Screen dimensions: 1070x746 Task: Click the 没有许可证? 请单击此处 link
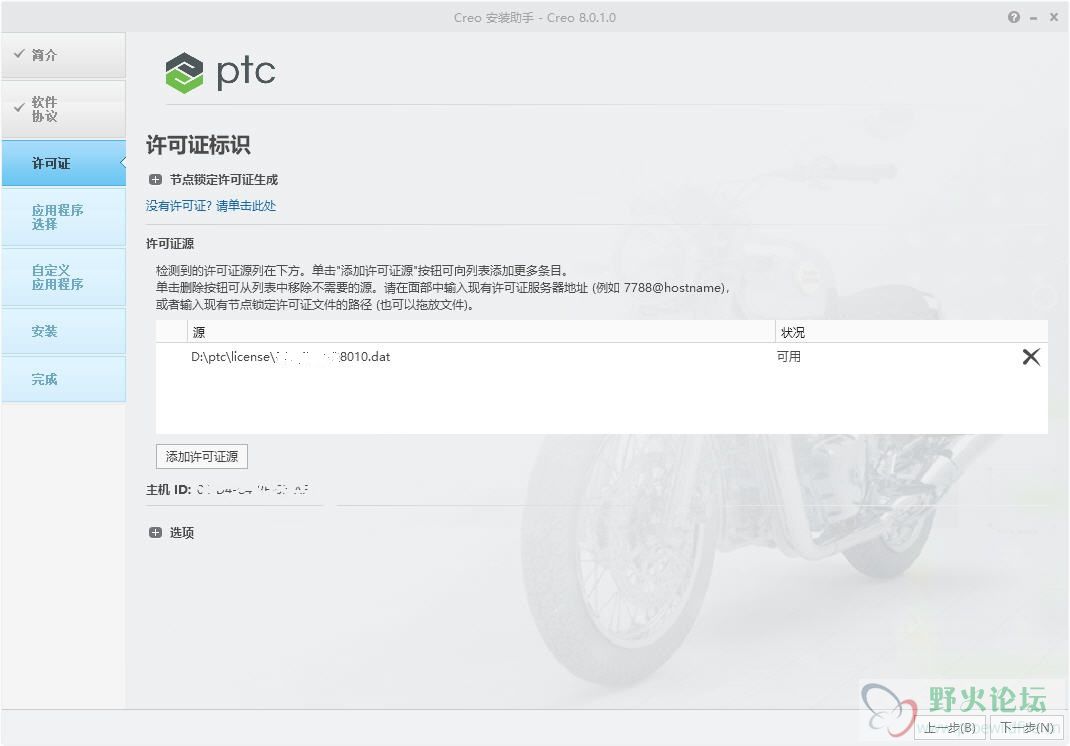coord(211,205)
